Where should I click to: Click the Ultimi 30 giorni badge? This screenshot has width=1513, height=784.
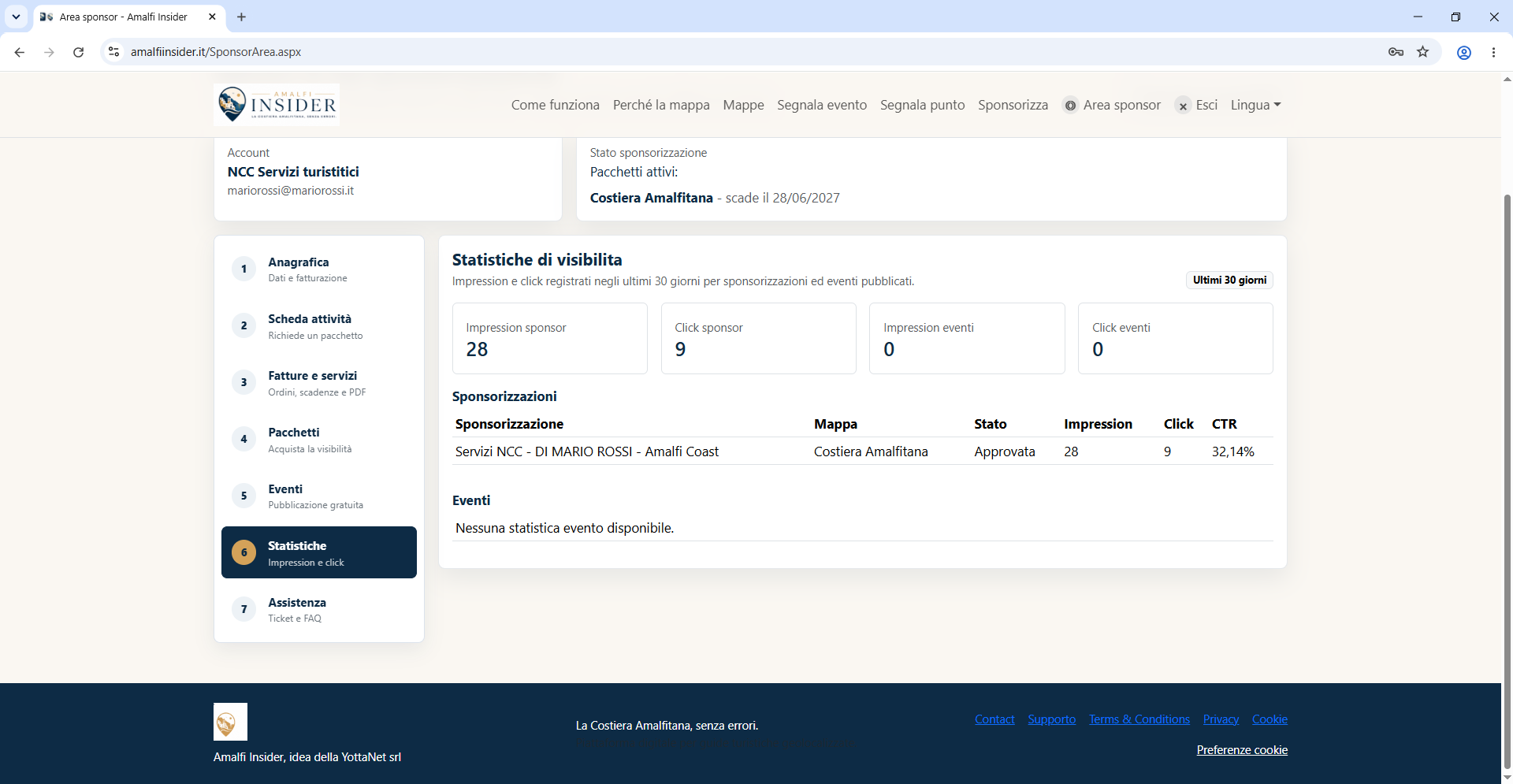coord(1229,280)
